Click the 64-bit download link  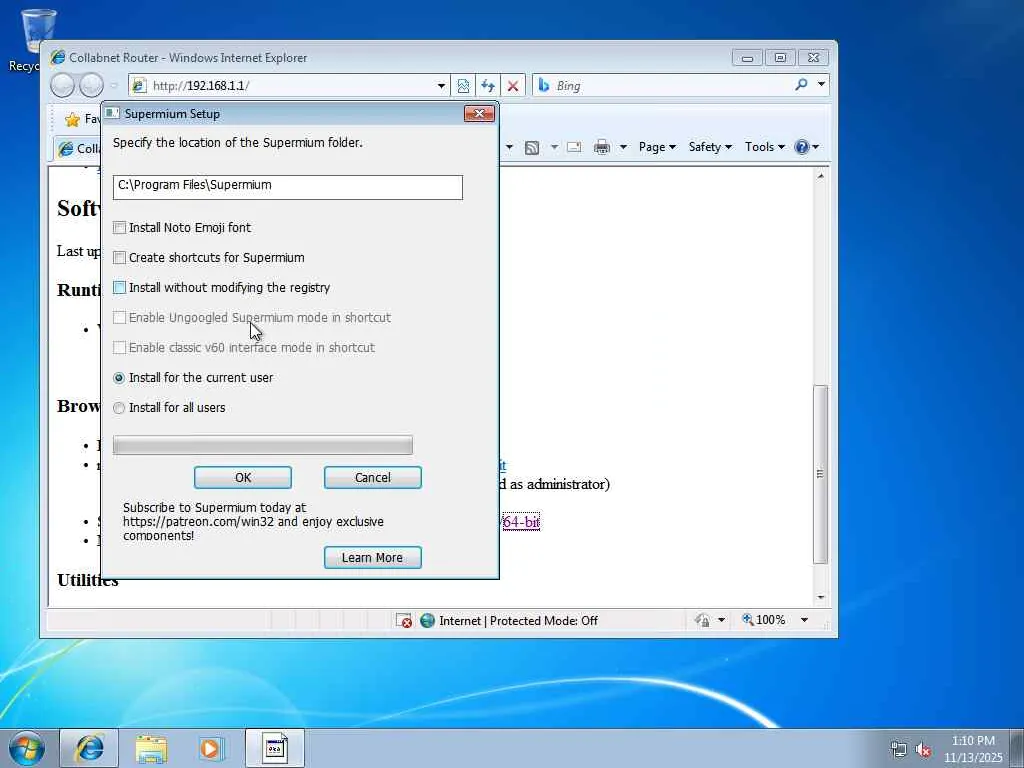(x=521, y=522)
